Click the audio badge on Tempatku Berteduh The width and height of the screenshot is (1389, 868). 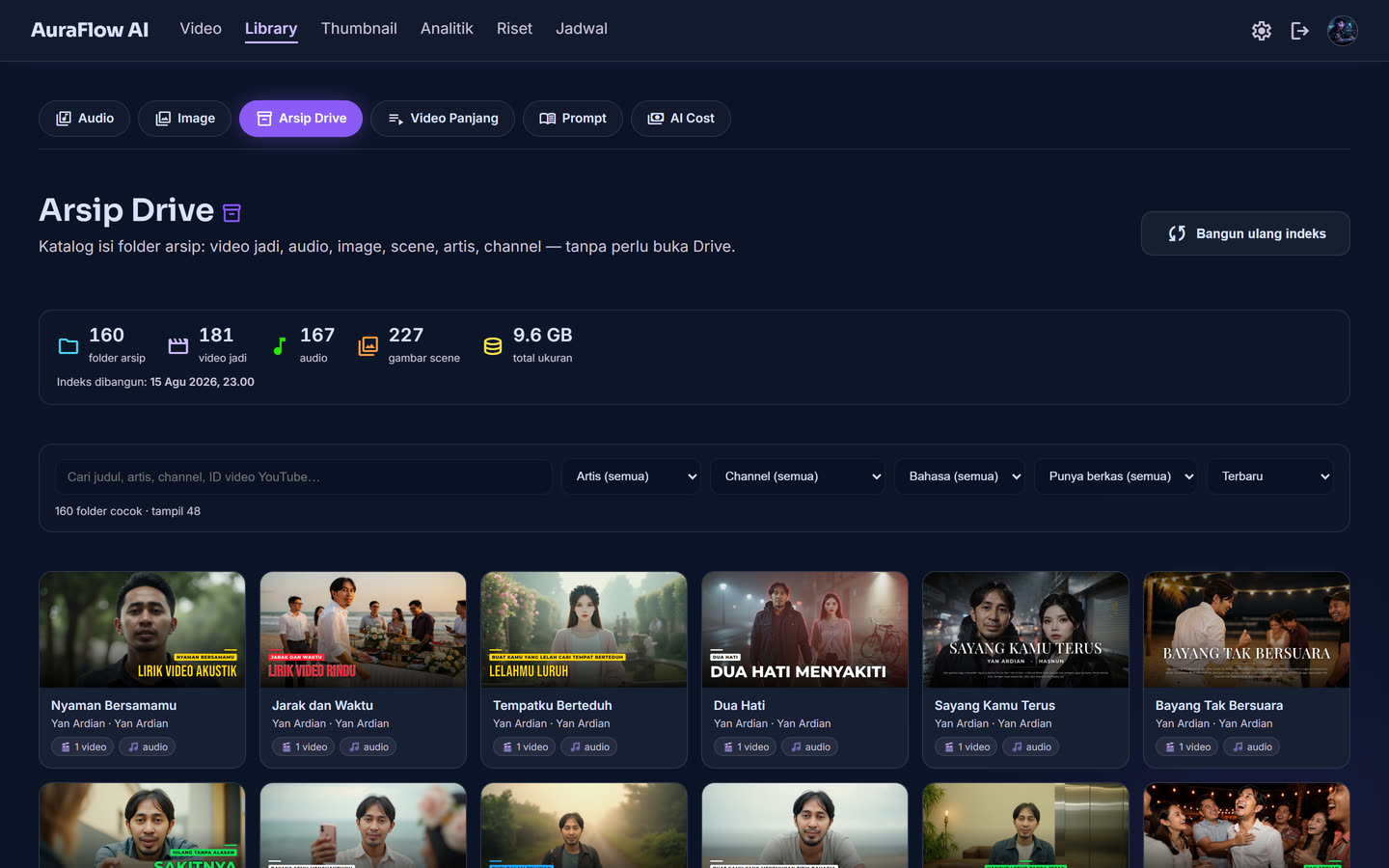point(588,746)
